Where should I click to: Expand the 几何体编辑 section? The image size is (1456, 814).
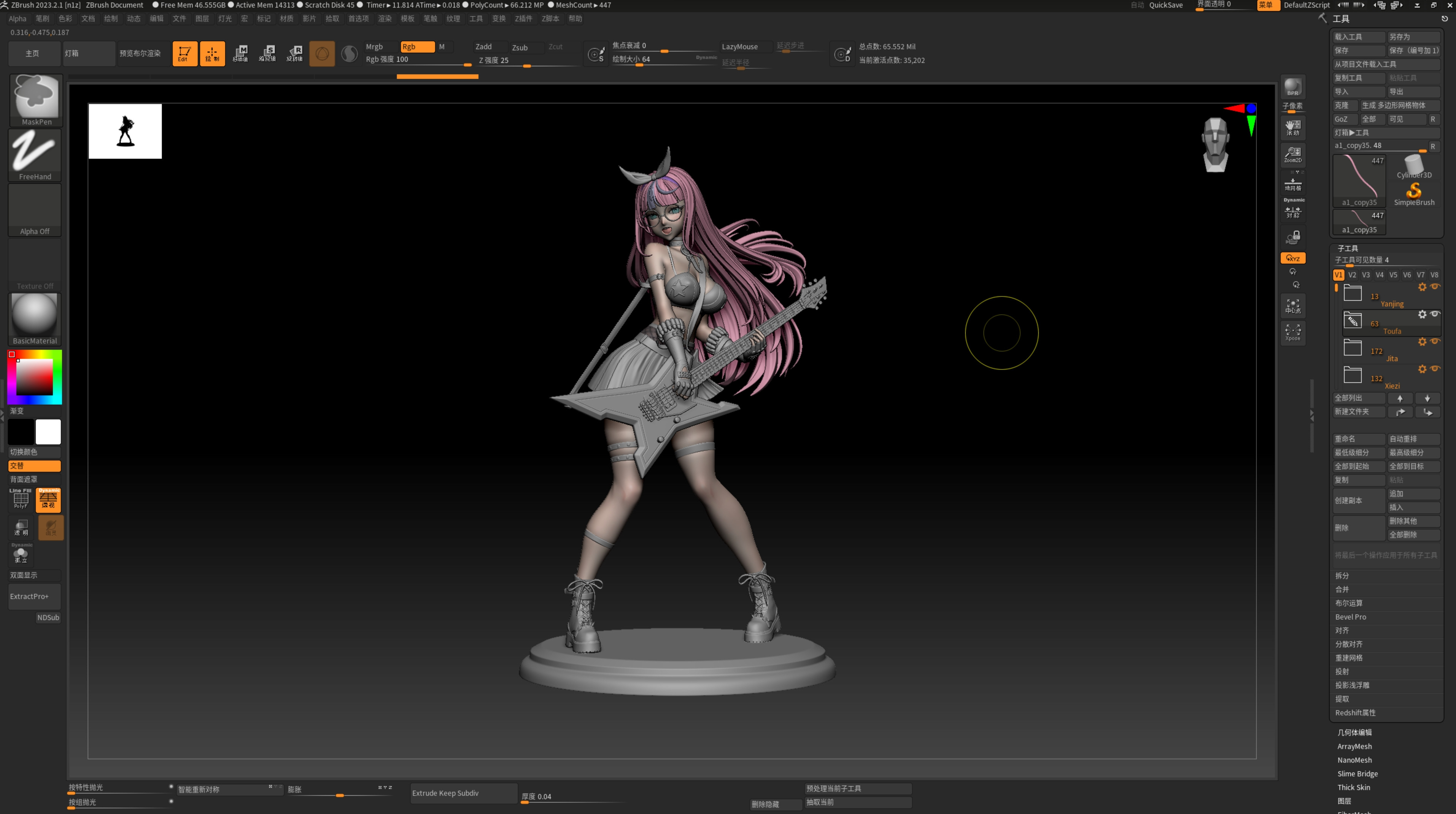click(x=1354, y=733)
